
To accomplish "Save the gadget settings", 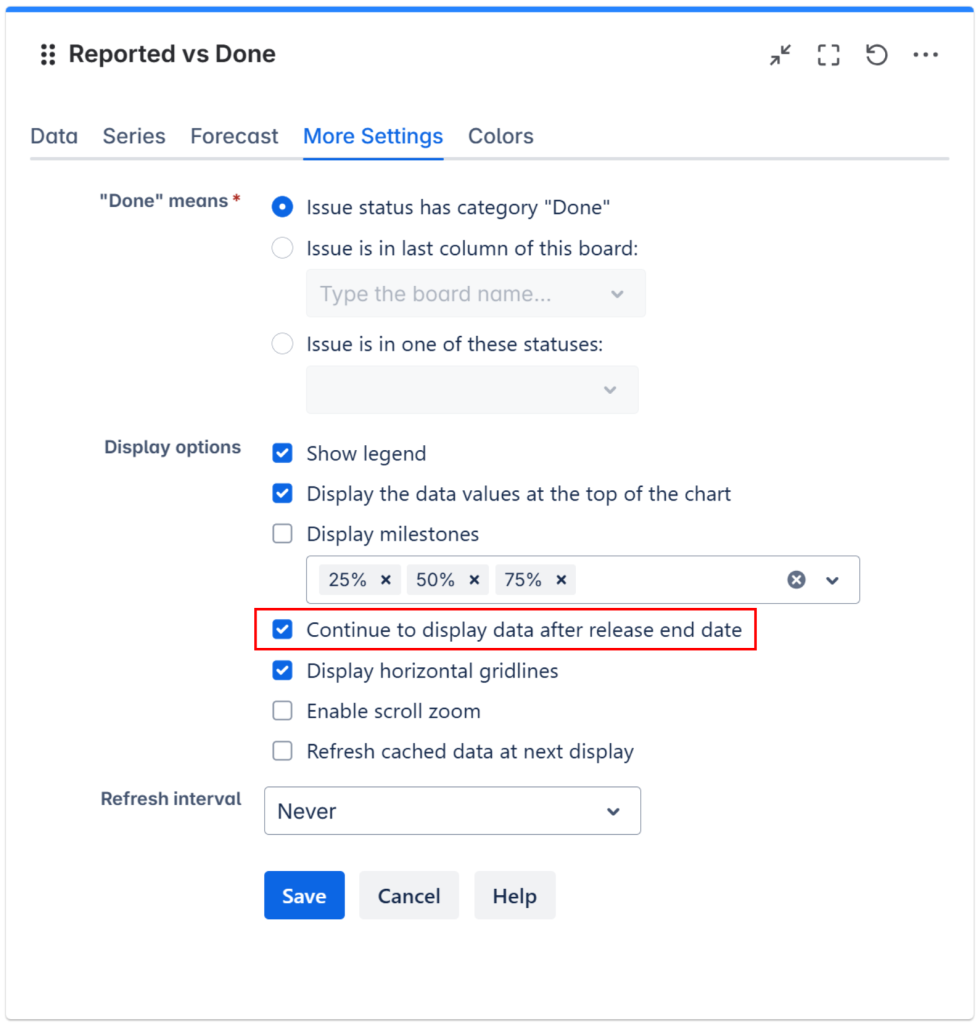I will click(x=304, y=895).
